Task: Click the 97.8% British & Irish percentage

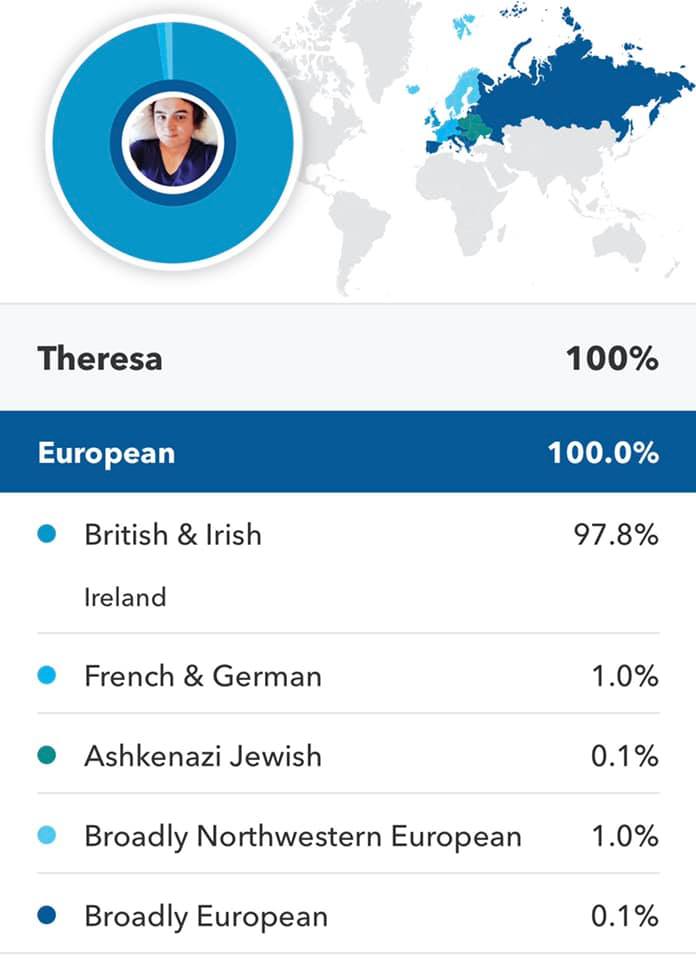Action: coord(612,535)
